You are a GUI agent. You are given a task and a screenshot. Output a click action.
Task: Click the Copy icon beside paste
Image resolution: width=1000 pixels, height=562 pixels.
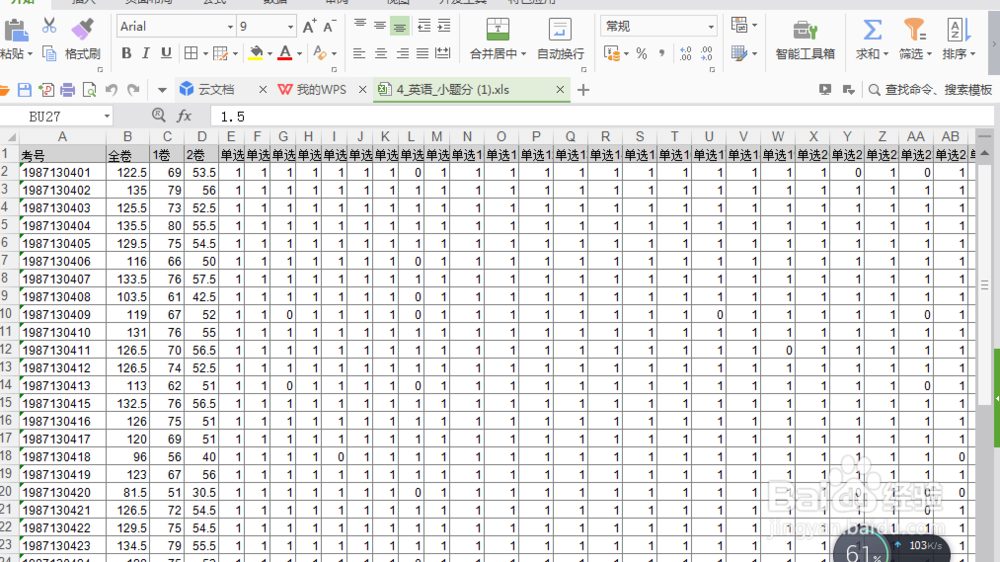[49, 54]
